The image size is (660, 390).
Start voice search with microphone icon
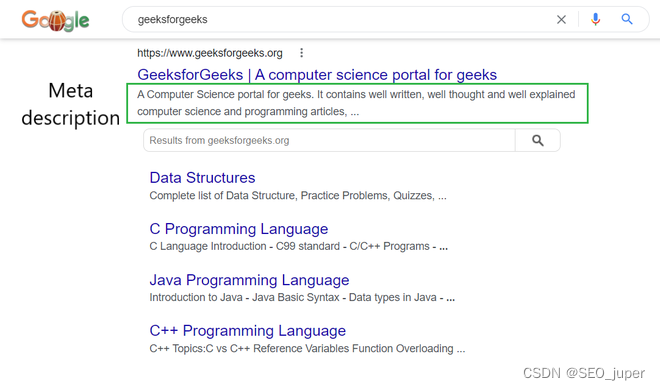595,19
